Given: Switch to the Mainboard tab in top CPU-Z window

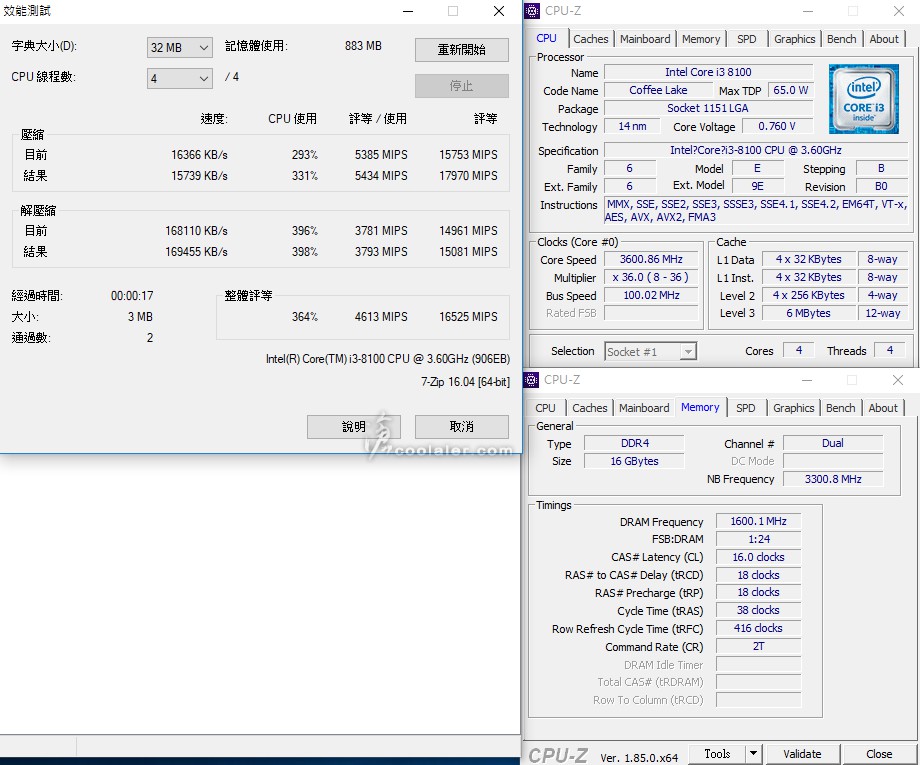Looking at the screenshot, I should pyautogui.click(x=645, y=39).
